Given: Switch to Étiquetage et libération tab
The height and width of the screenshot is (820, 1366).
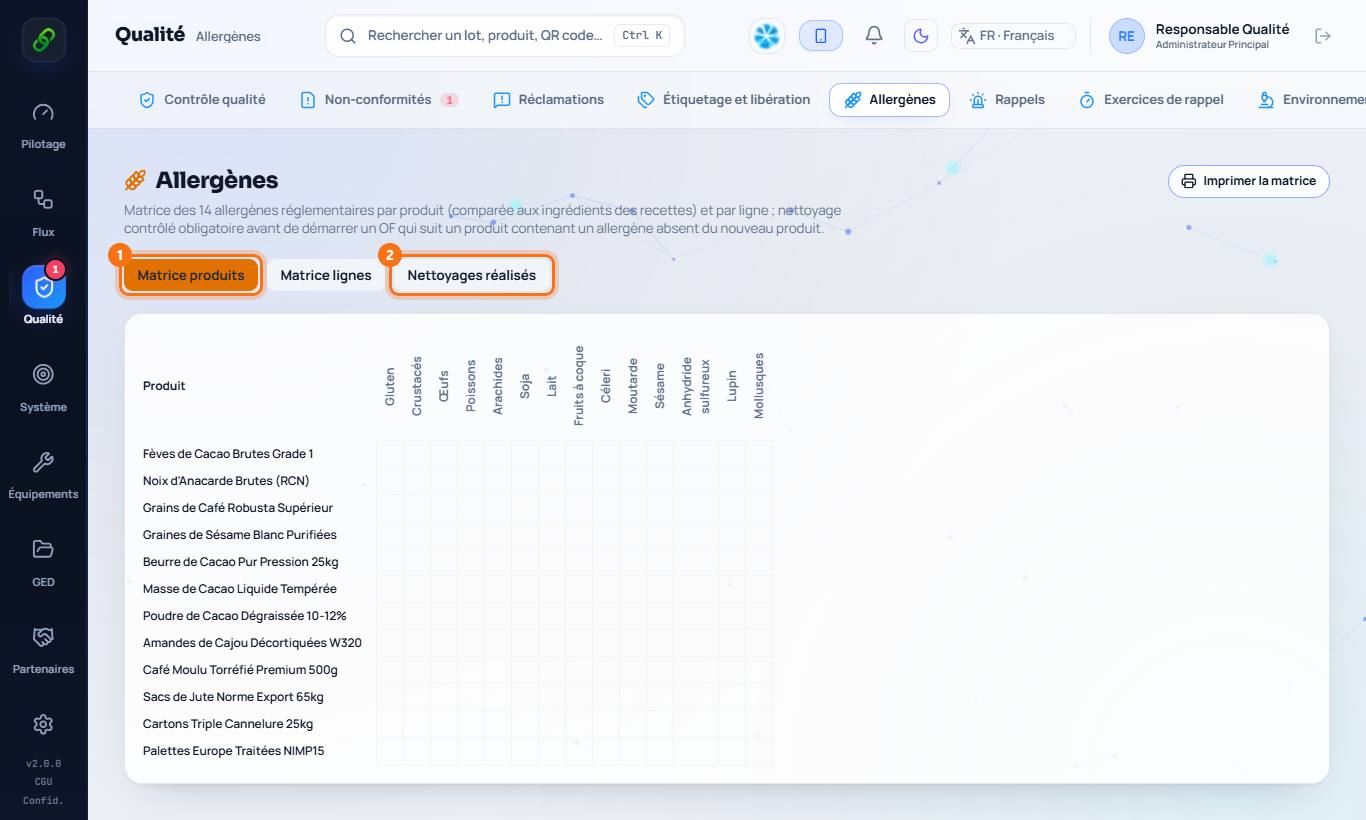Looking at the screenshot, I should coord(724,100).
